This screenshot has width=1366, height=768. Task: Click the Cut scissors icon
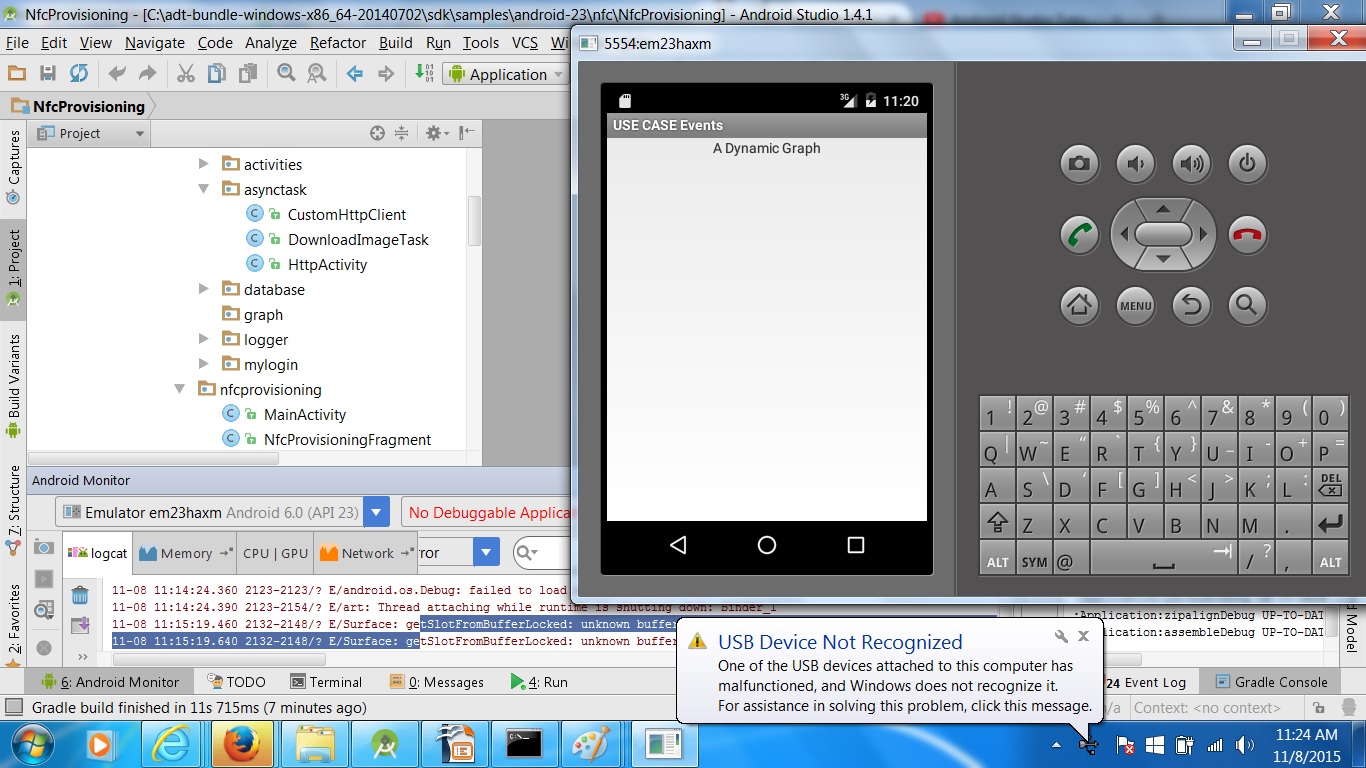(186, 73)
